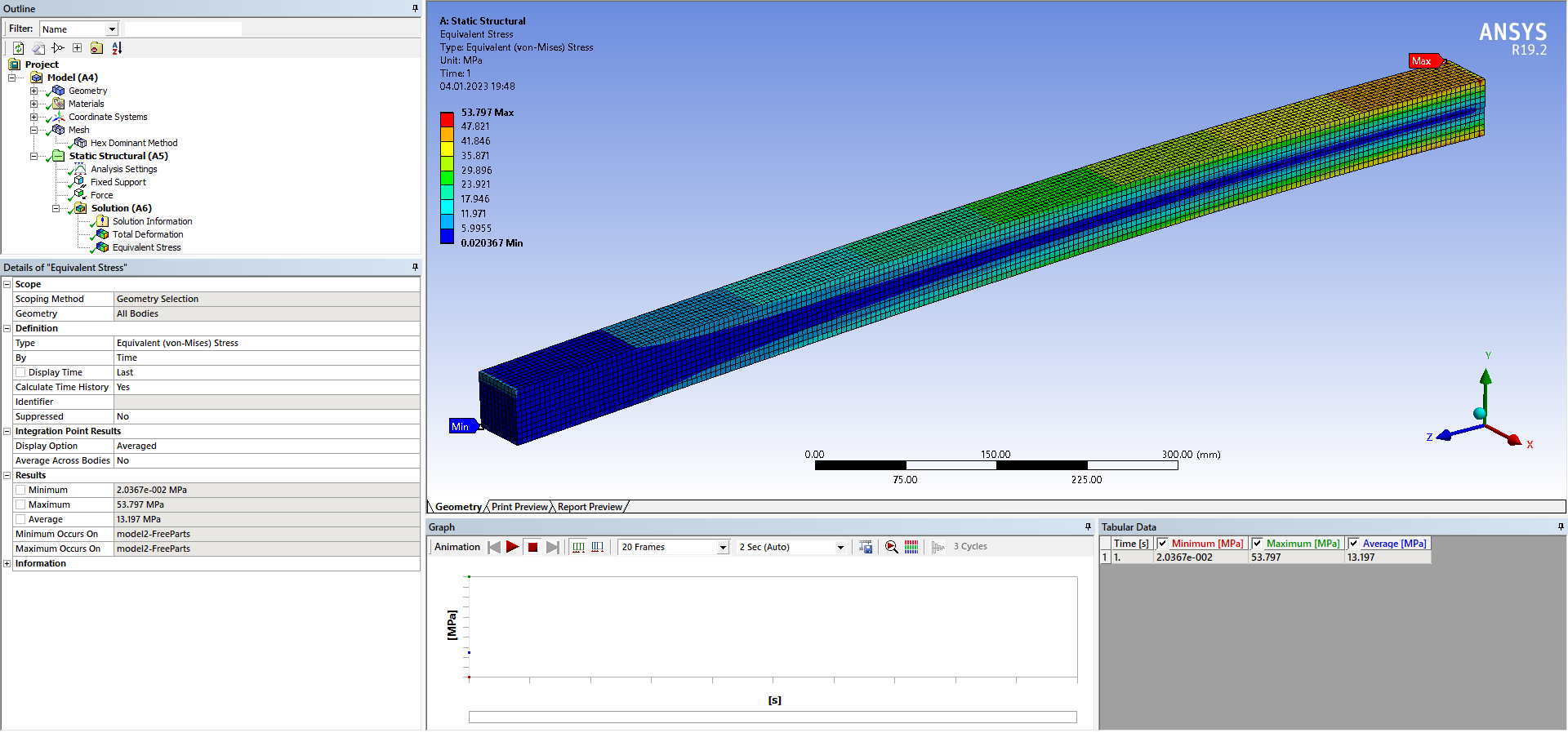Toggle Maximum result parameter checkbox
The width and height of the screenshot is (1568, 733).
[x=20, y=504]
